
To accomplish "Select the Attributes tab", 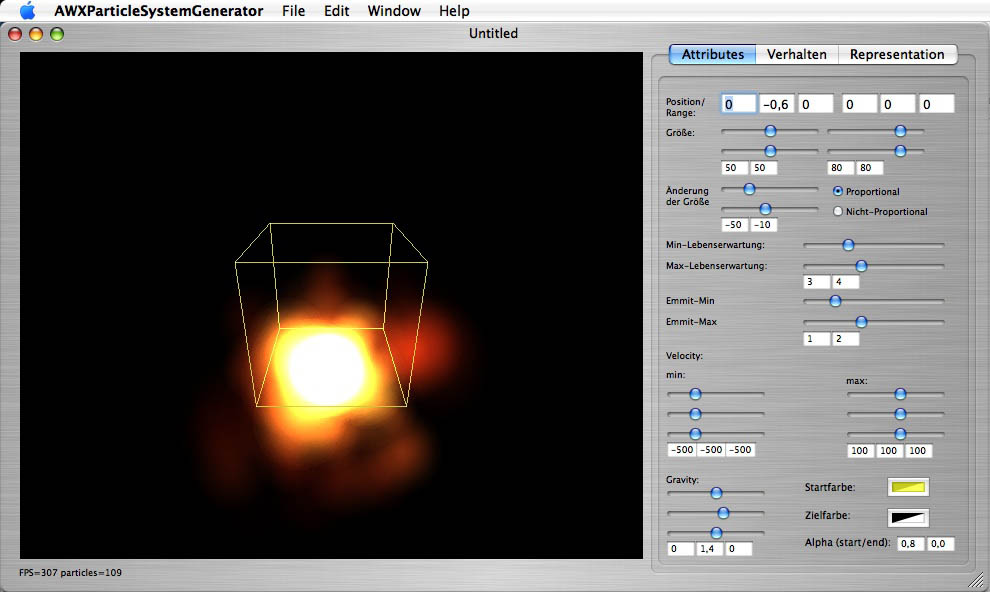I will (712, 54).
